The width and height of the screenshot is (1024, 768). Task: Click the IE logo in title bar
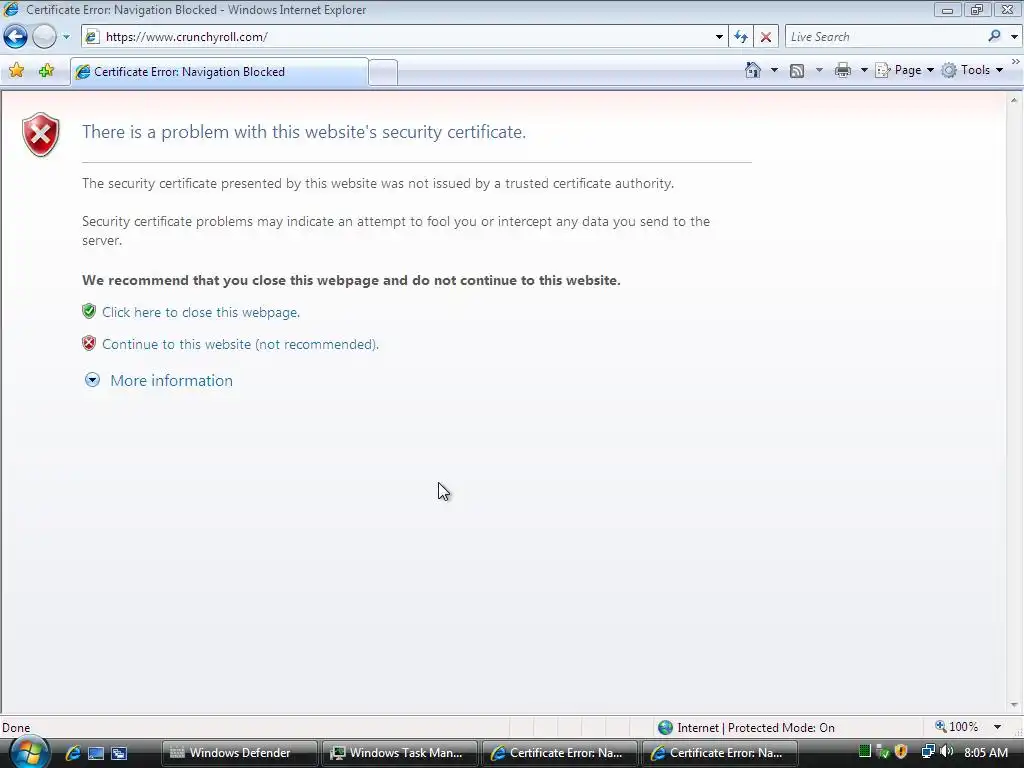coord(11,9)
